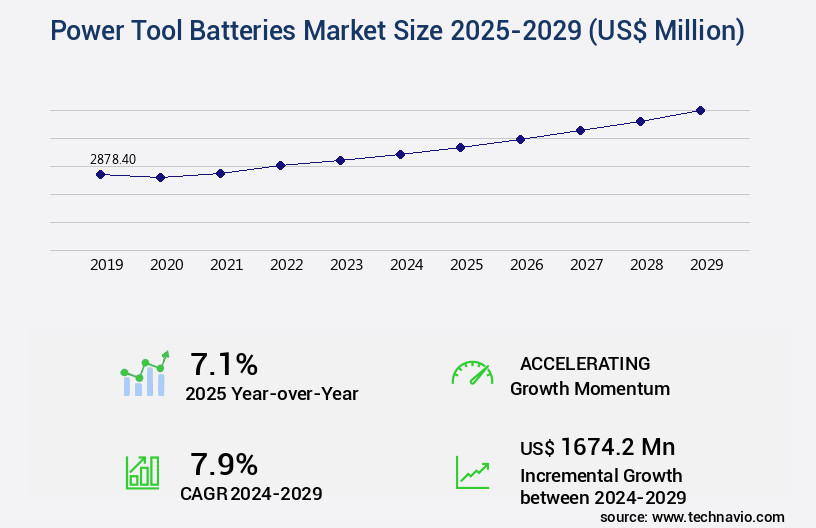816x528 pixels.
Task: Select the 2029 data point on the line
Action: 700,110
